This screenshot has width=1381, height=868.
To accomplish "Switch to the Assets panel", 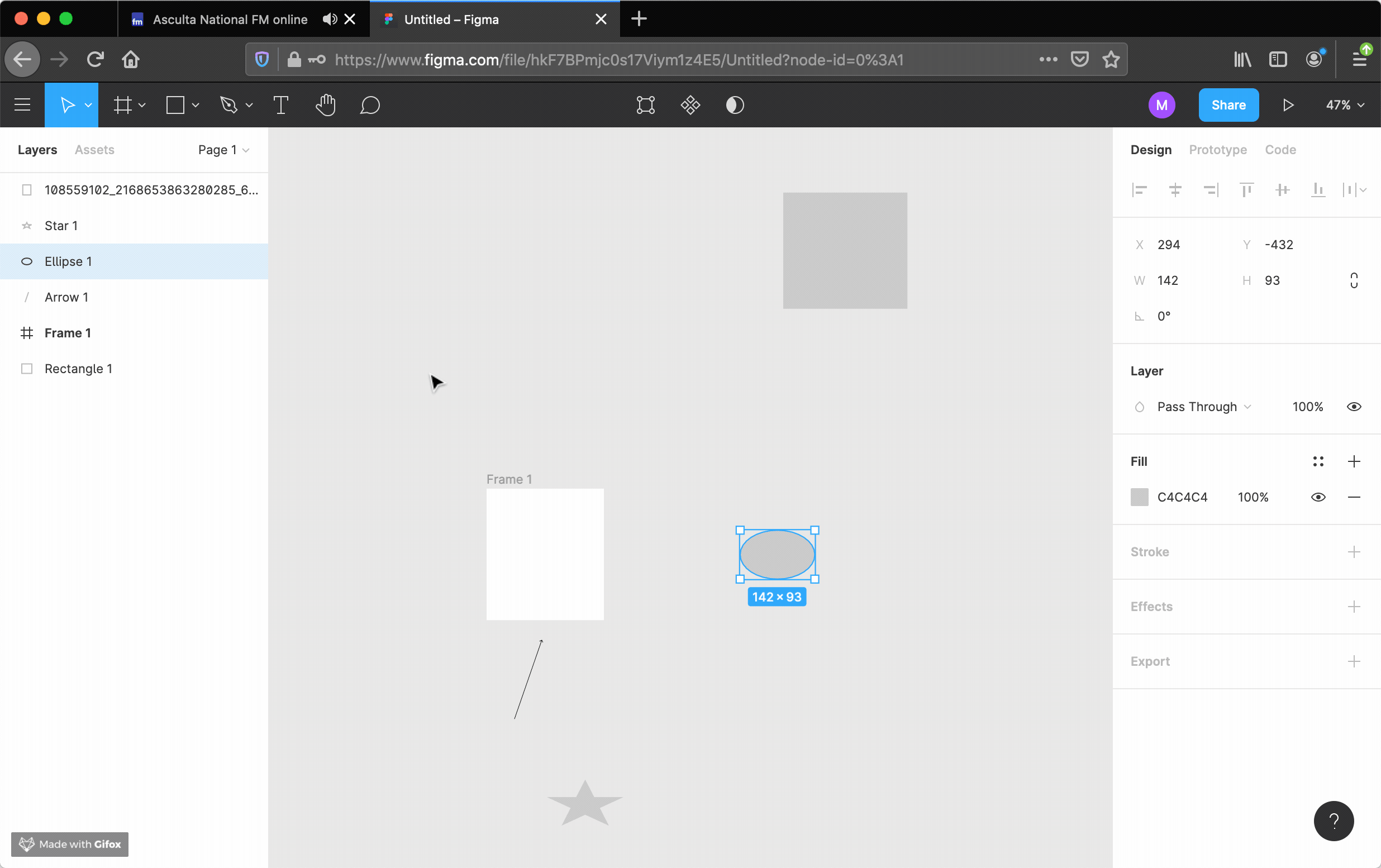I will (94, 150).
